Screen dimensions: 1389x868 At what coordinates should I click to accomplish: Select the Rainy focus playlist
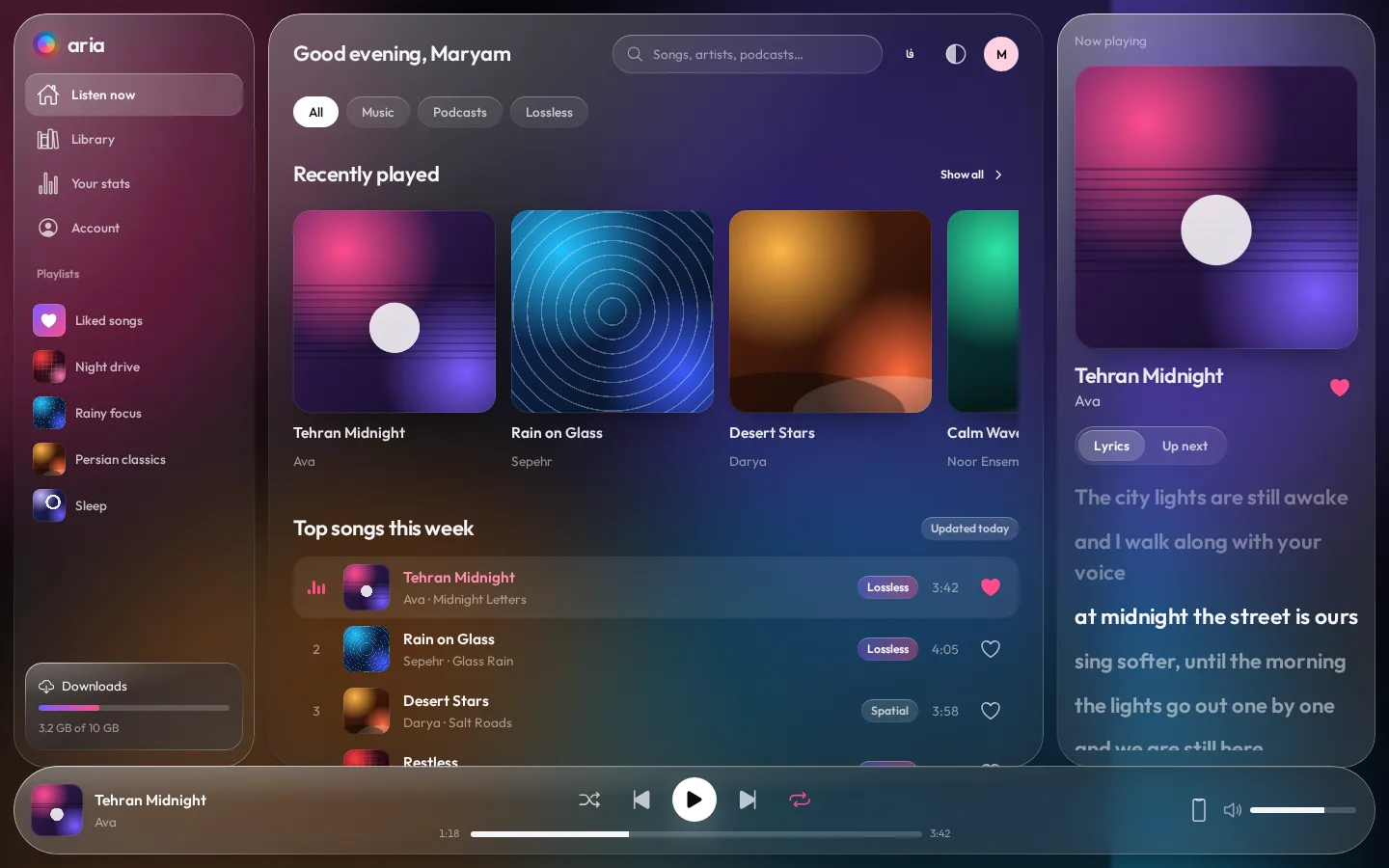point(134,413)
